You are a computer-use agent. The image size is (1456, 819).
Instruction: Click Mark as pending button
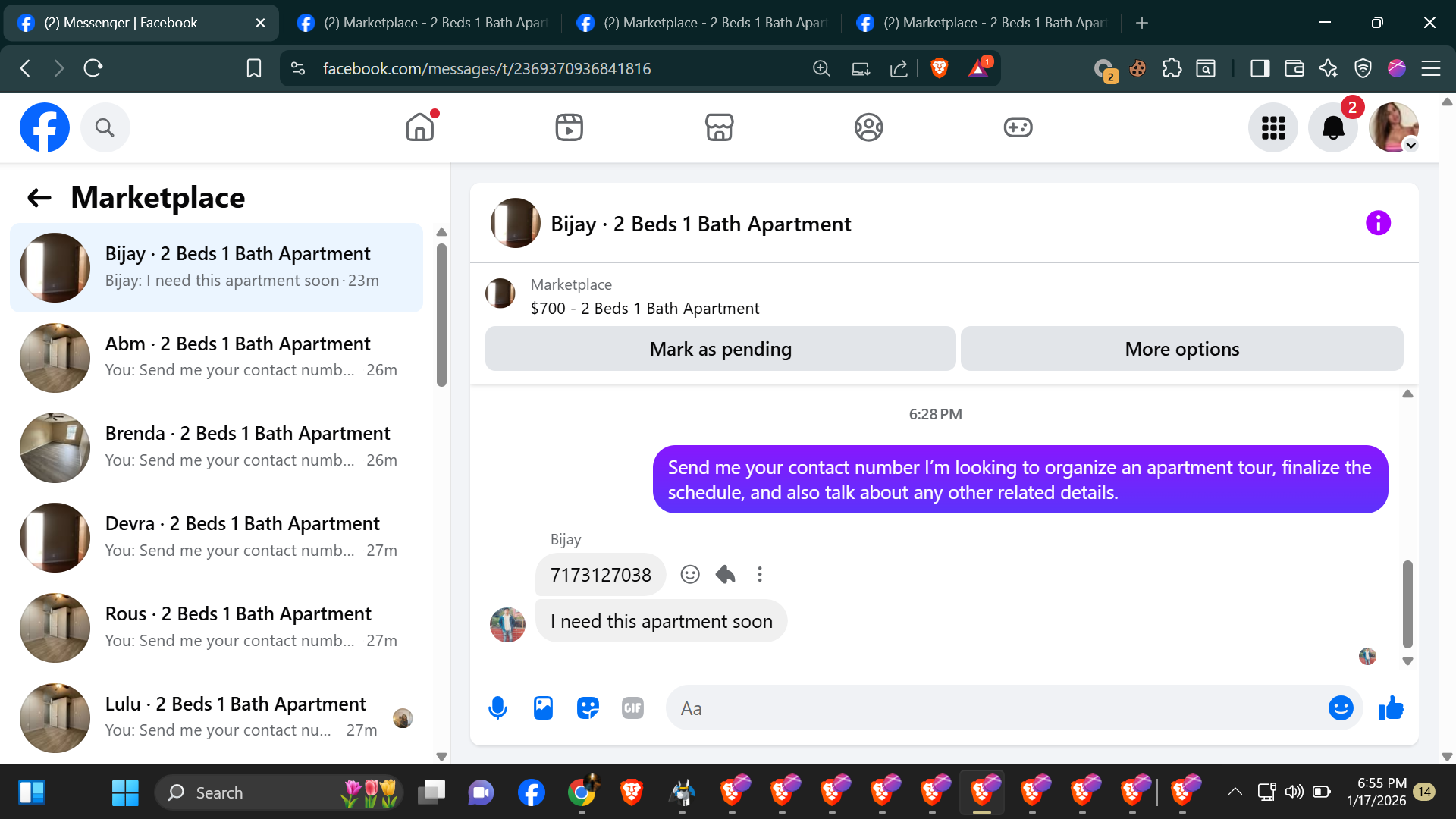pyautogui.click(x=720, y=349)
